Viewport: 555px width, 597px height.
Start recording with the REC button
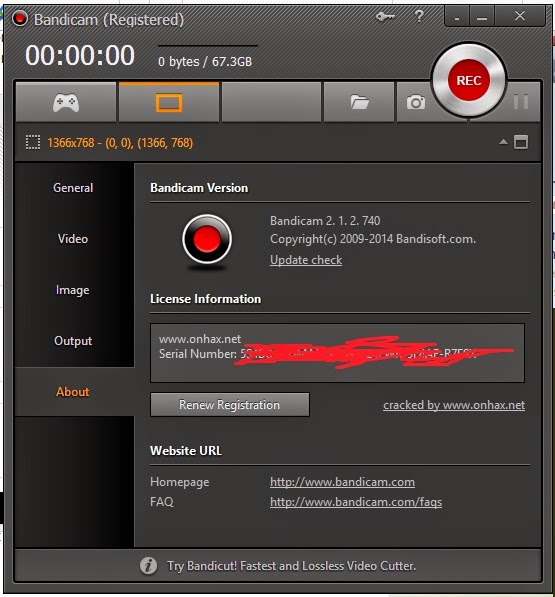[469, 80]
